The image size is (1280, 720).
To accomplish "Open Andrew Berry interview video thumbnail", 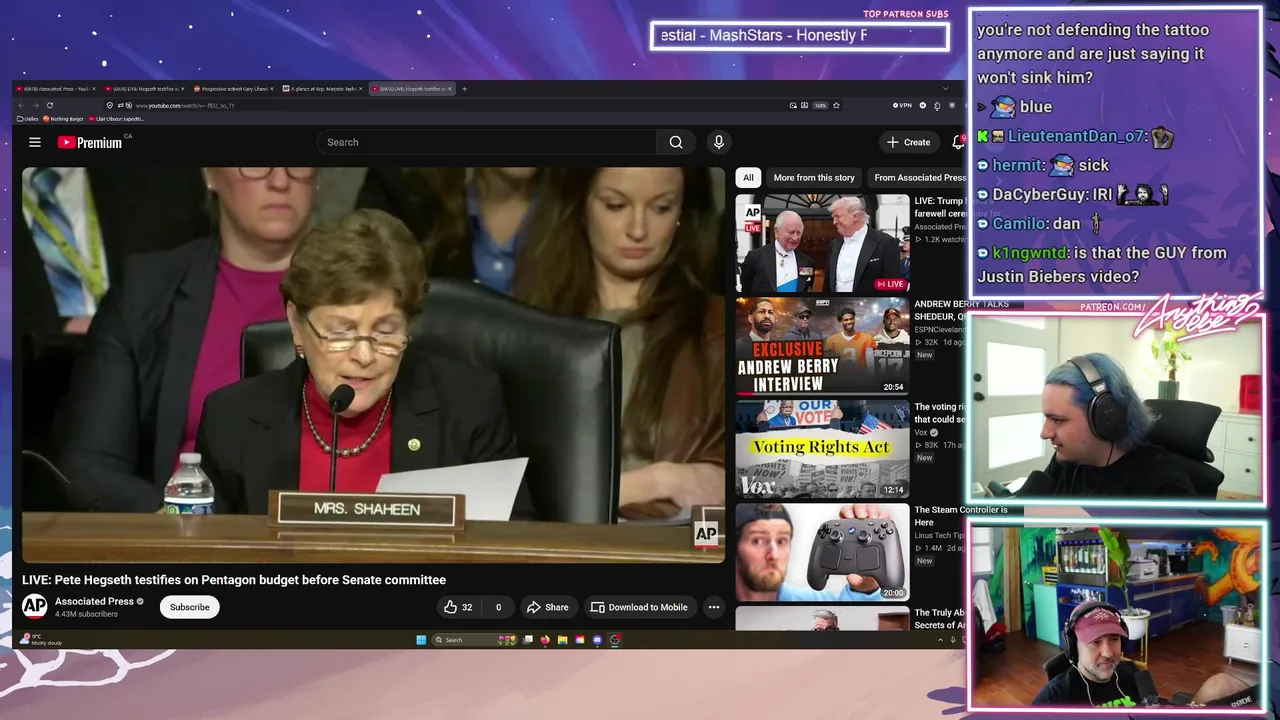I will [x=822, y=346].
